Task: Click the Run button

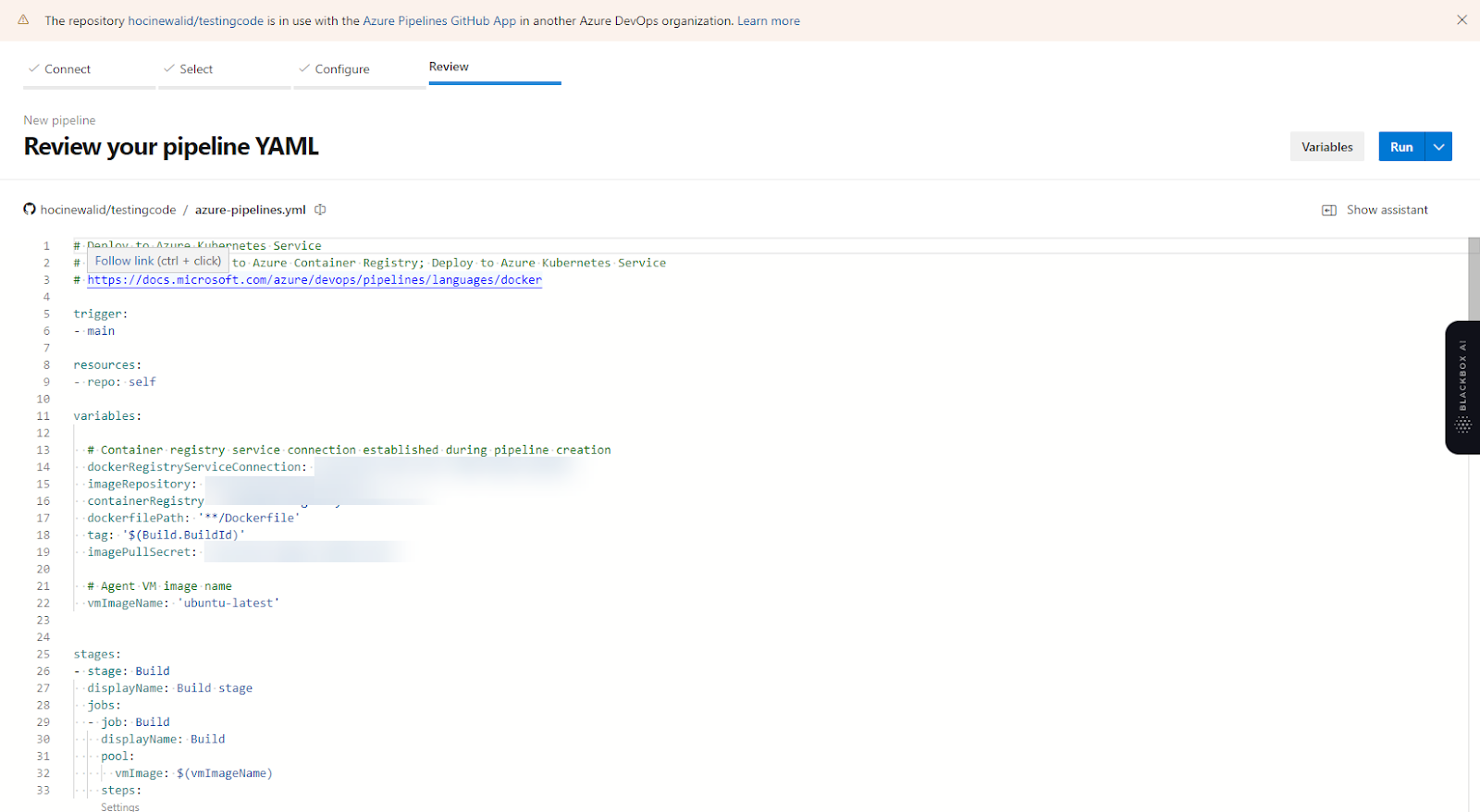Action: (x=1401, y=146)
